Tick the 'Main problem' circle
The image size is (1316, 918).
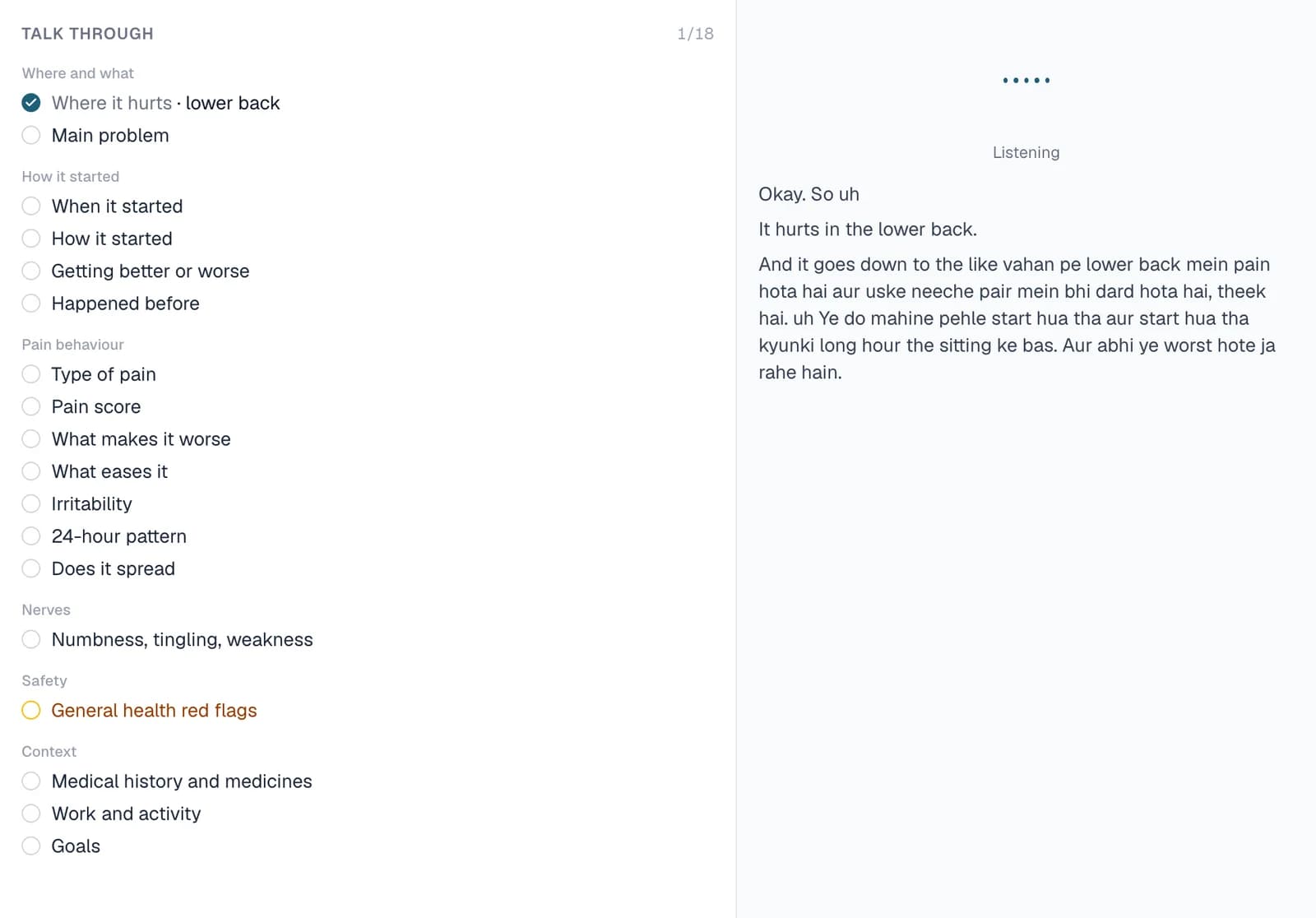(31, 135)
